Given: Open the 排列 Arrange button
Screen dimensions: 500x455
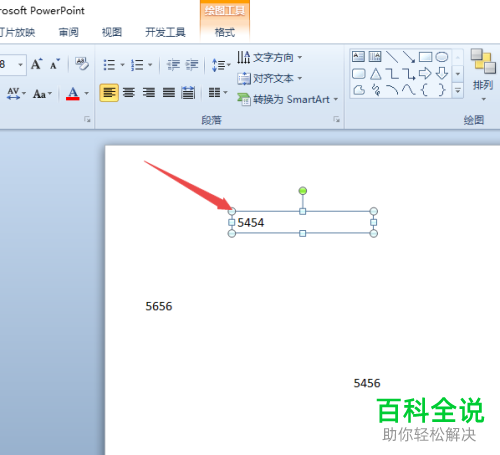Looking at the screenshot, I should coord(483,75).
